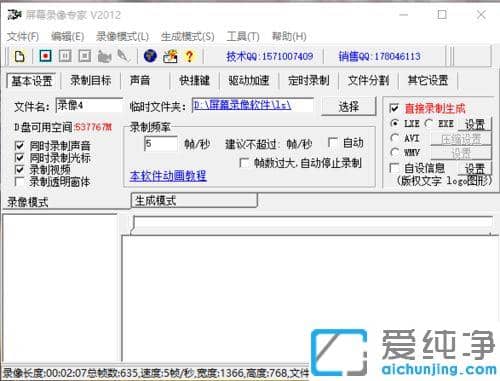This screenshot has height=381, width=500.
Task: Click the 选择 folder button
Action: click(x=349, y=107)
